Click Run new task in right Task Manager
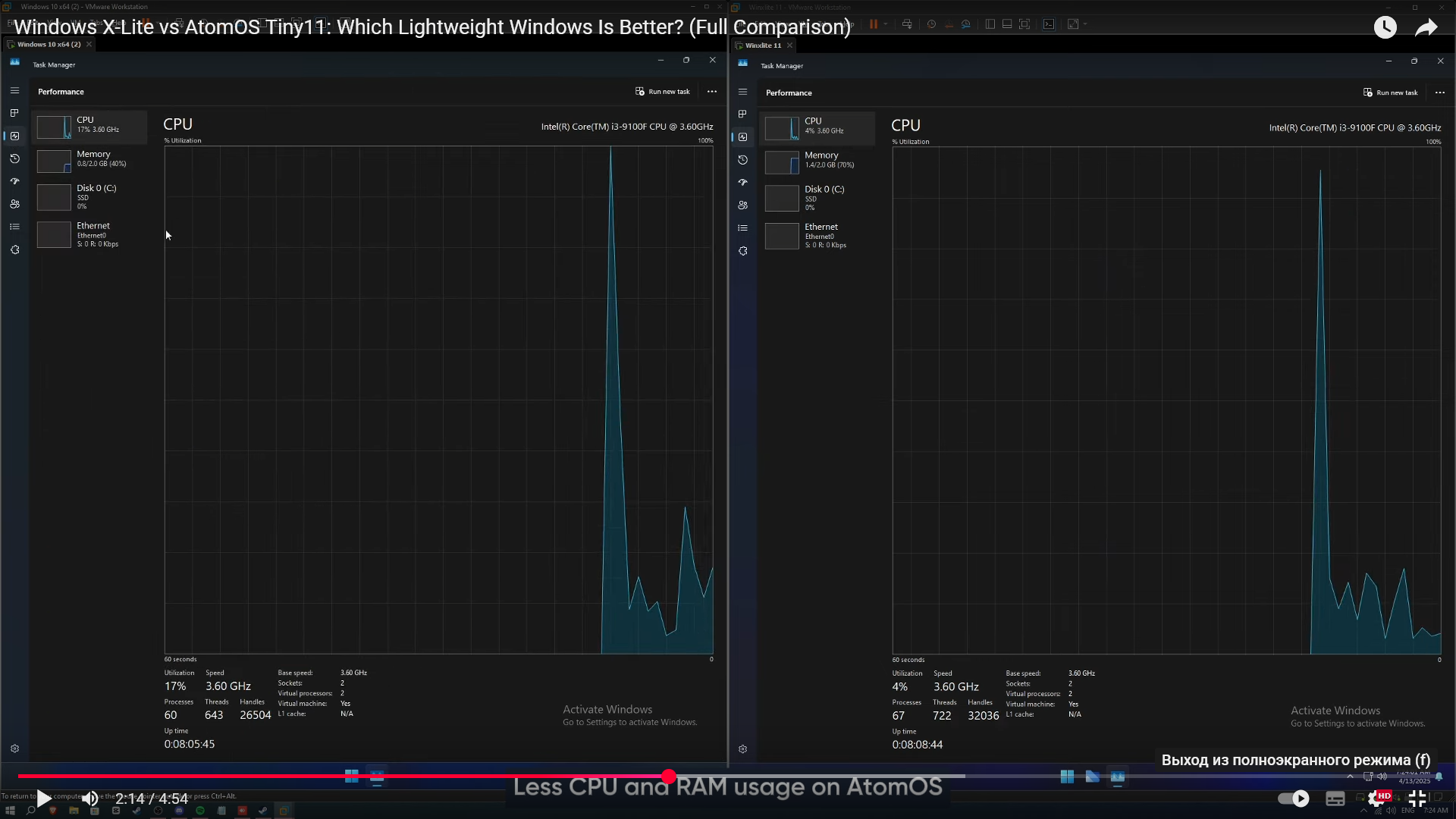 pos(1391,93)
